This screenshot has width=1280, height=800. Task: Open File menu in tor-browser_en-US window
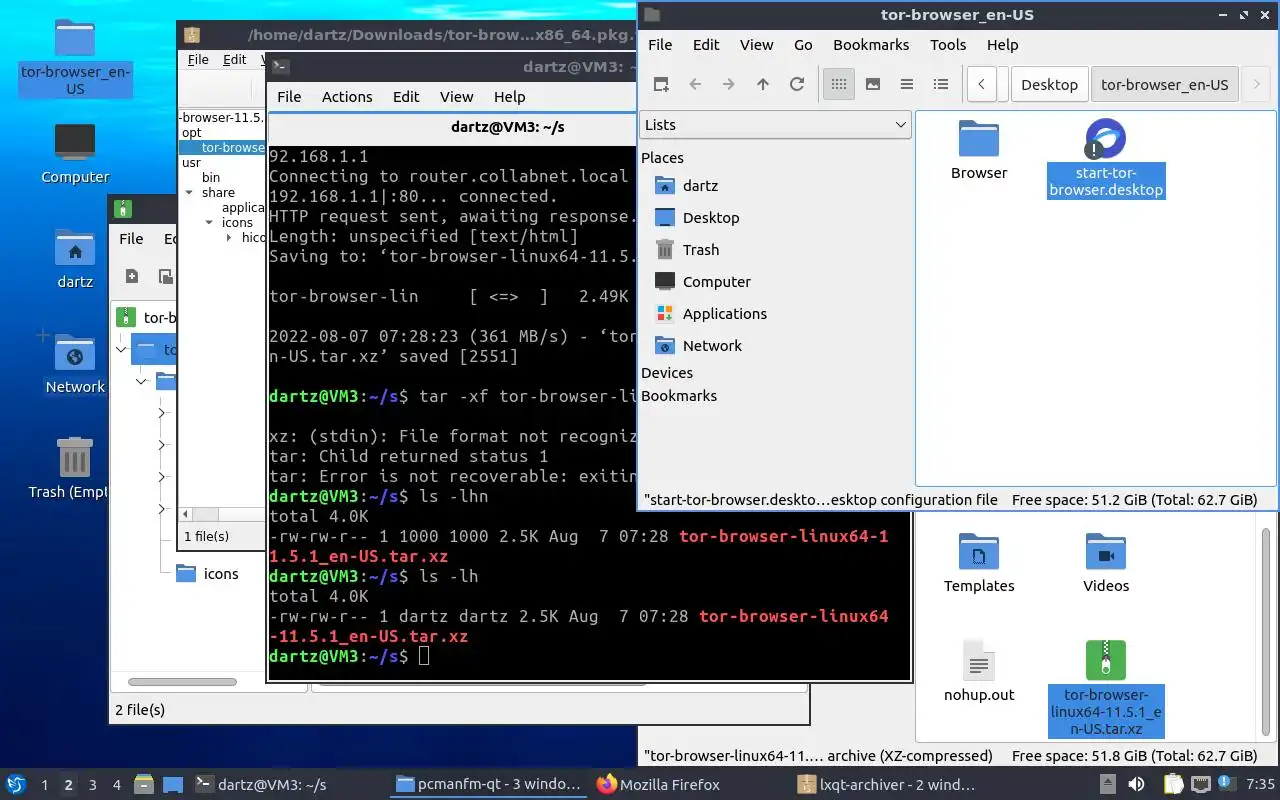pos(660,44)
